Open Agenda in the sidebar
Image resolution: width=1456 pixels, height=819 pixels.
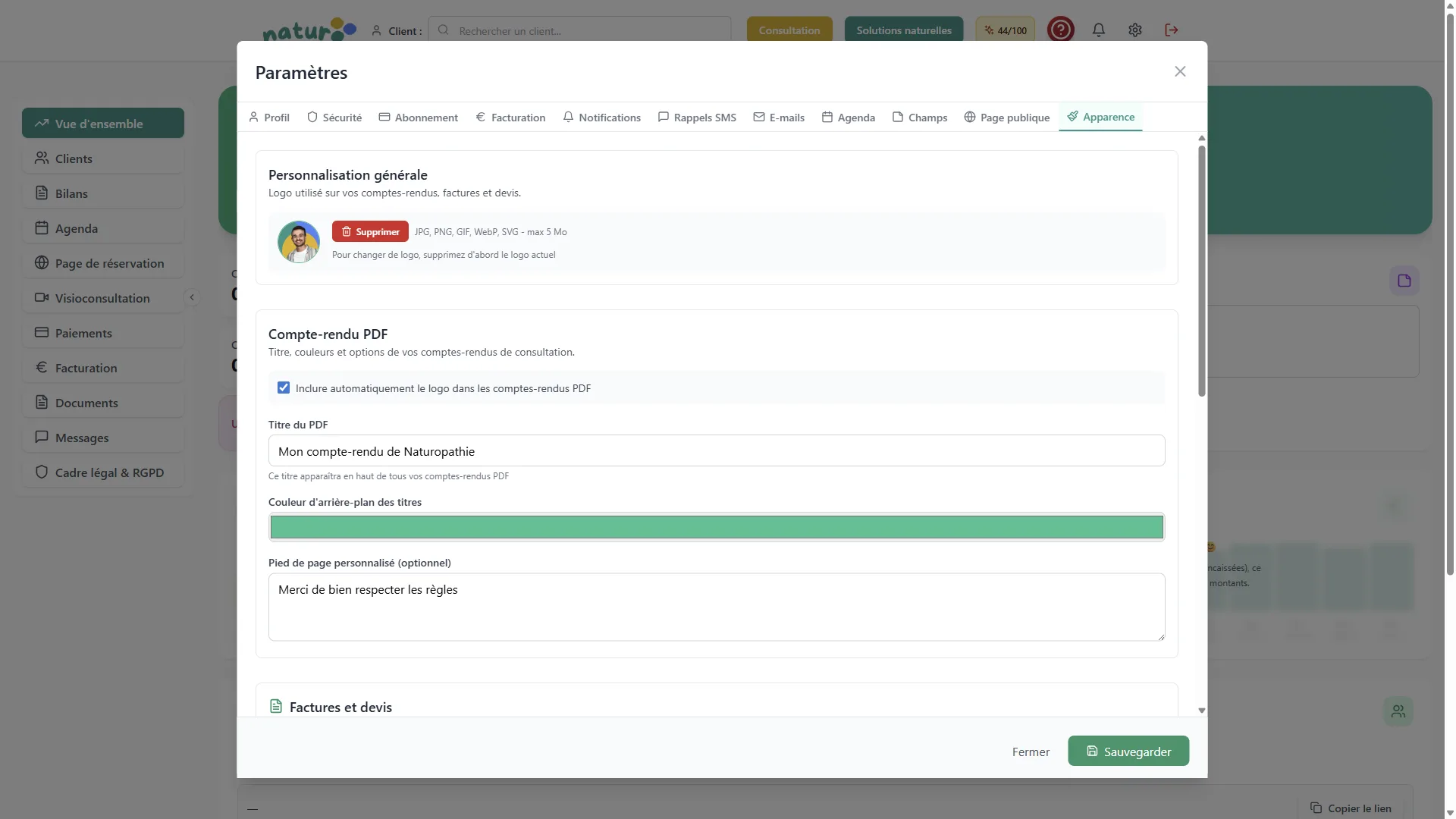pos(103,227)
